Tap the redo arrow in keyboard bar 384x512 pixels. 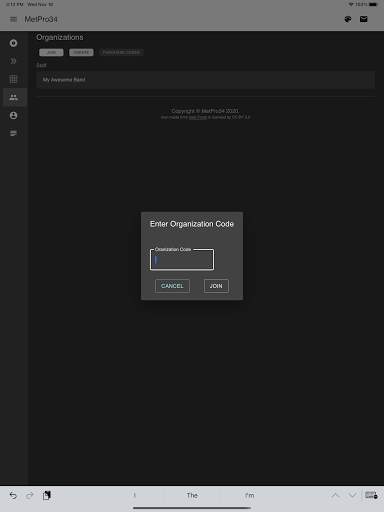coord(30,496)
